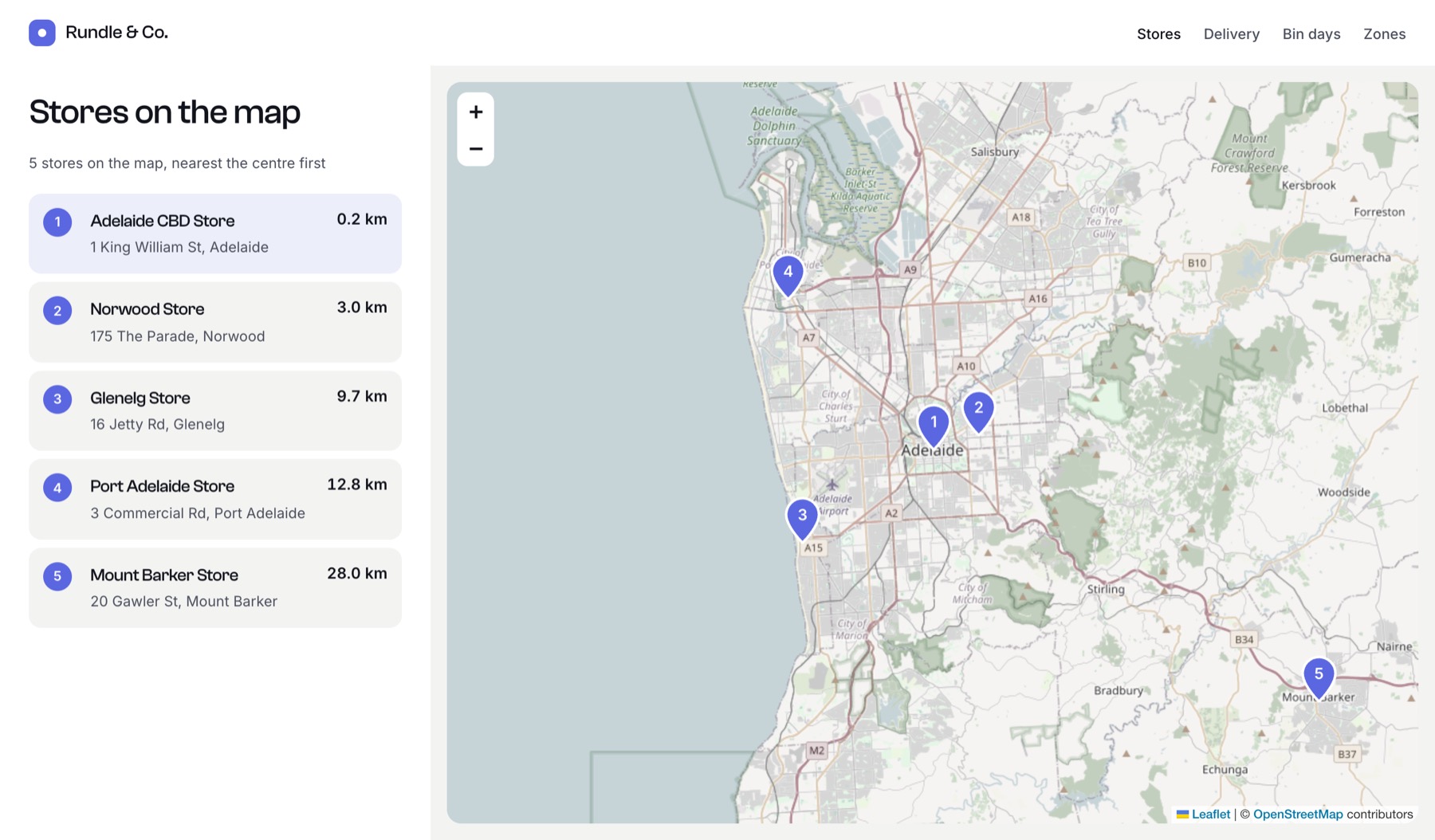Click the B10 road shield on the map
The height and width of the screenshot is (840, 1435).
pos(1197,263)
